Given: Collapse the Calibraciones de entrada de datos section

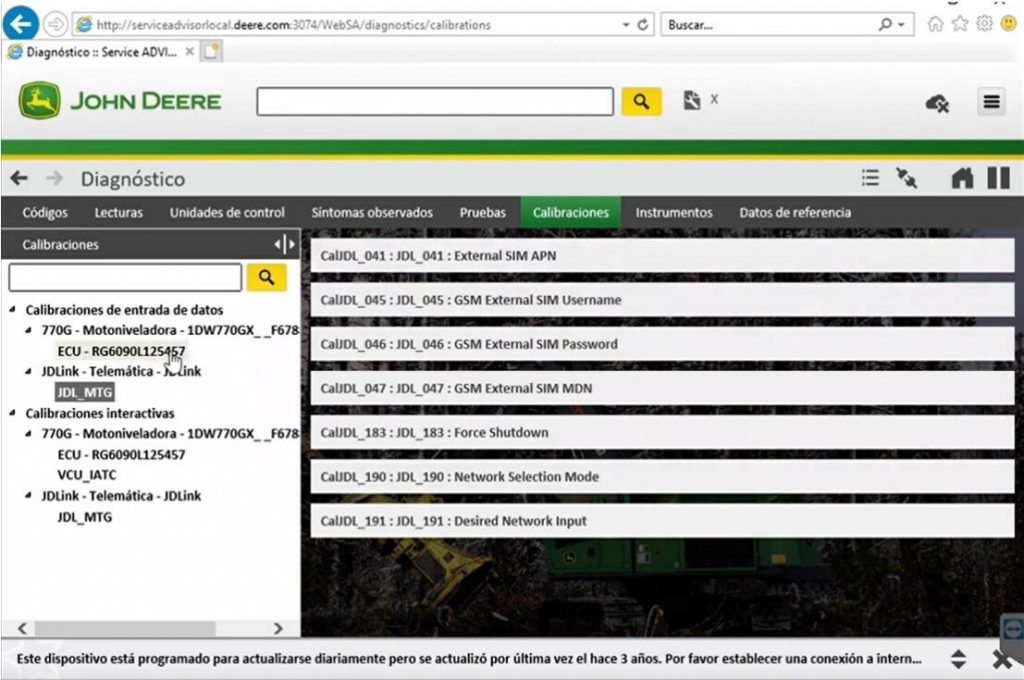Looking at the screenshot, I should pos(10,310).
